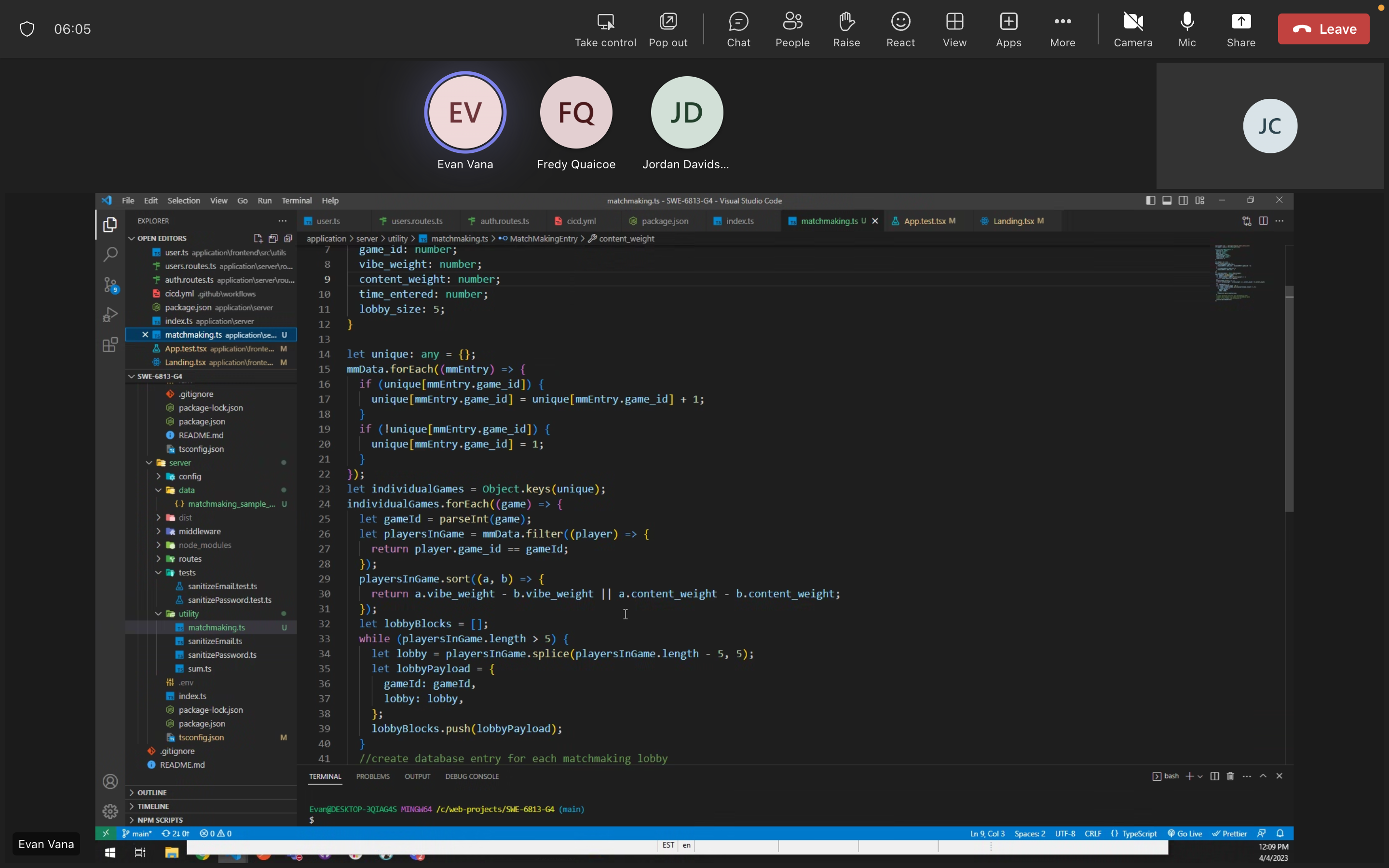This screenshot has width=1389, height=868.
Task: Pop out the shared content window
Action: [x=668, y=30]
